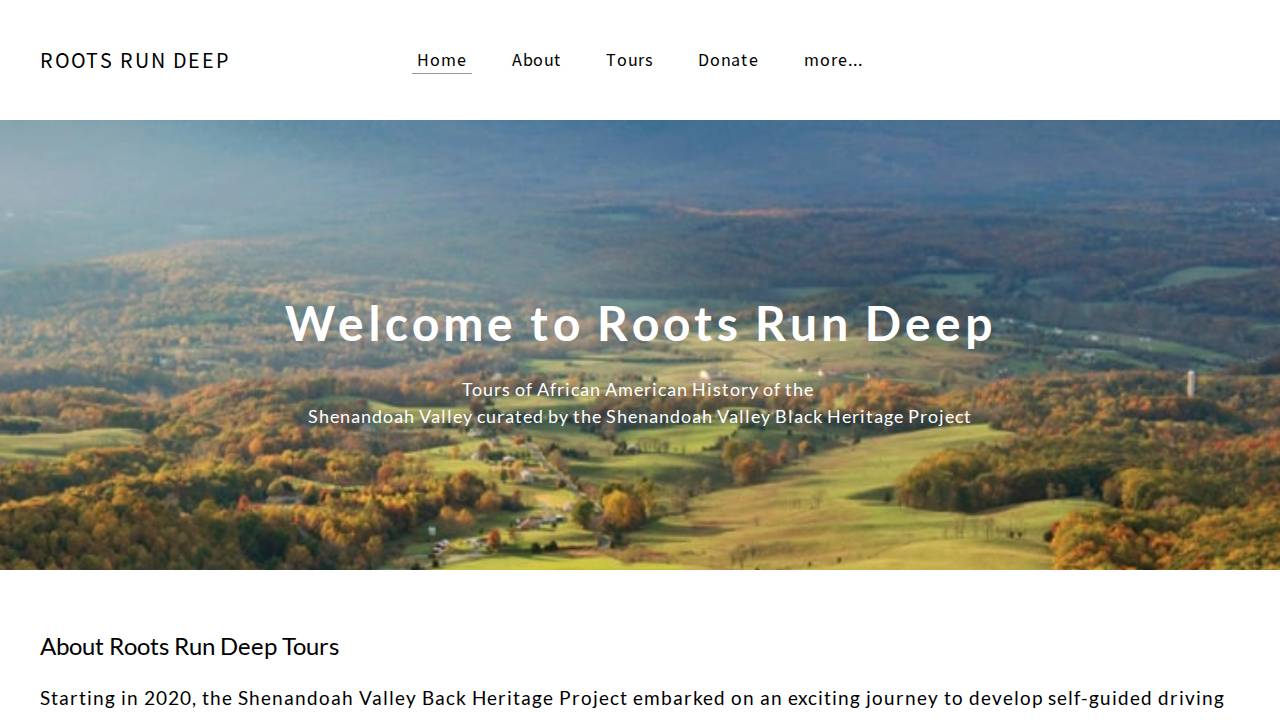Click the year '2020' in the paragraph
This screenshot has width=1280, height=720.
pyautogui.click(x=167, y=698)
